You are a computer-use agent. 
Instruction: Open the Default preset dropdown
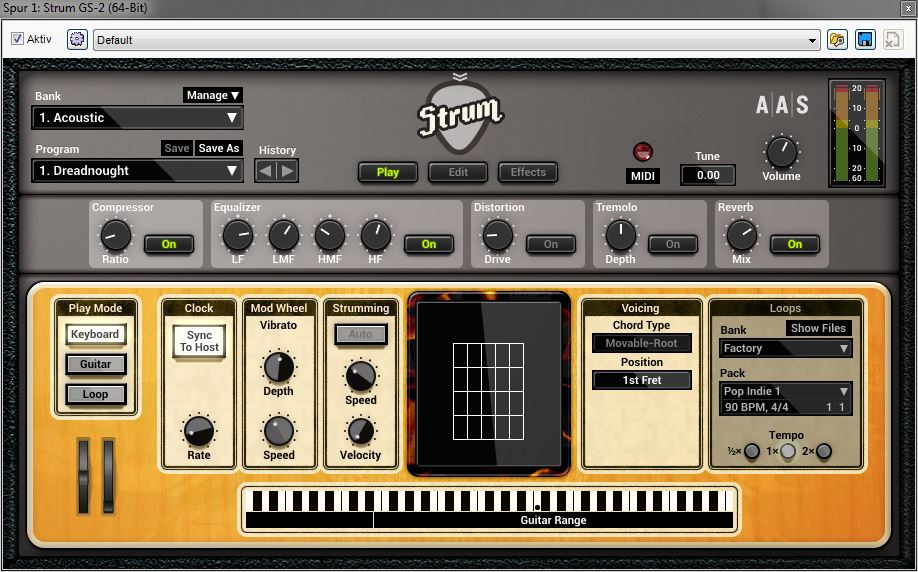click(456, 40)
